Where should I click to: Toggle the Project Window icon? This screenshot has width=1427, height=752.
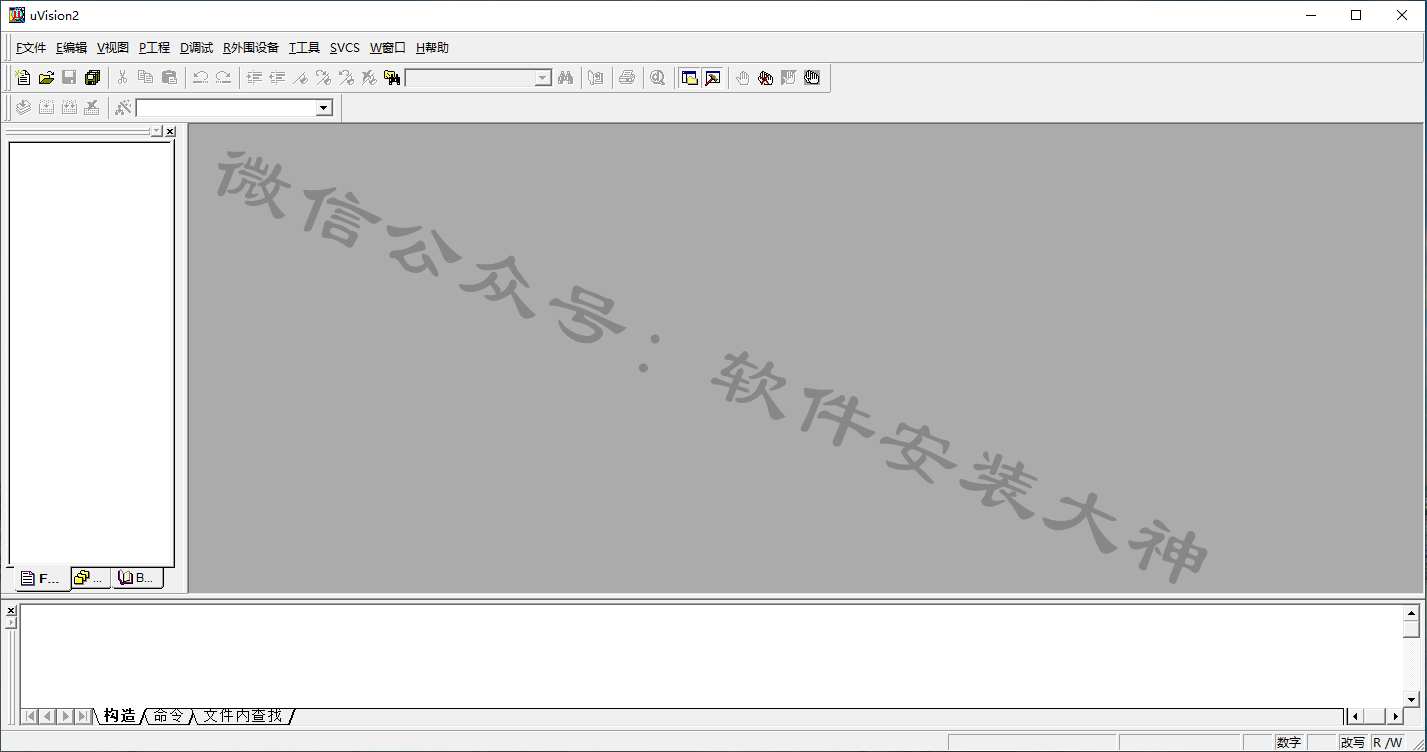tap(689, 77)
